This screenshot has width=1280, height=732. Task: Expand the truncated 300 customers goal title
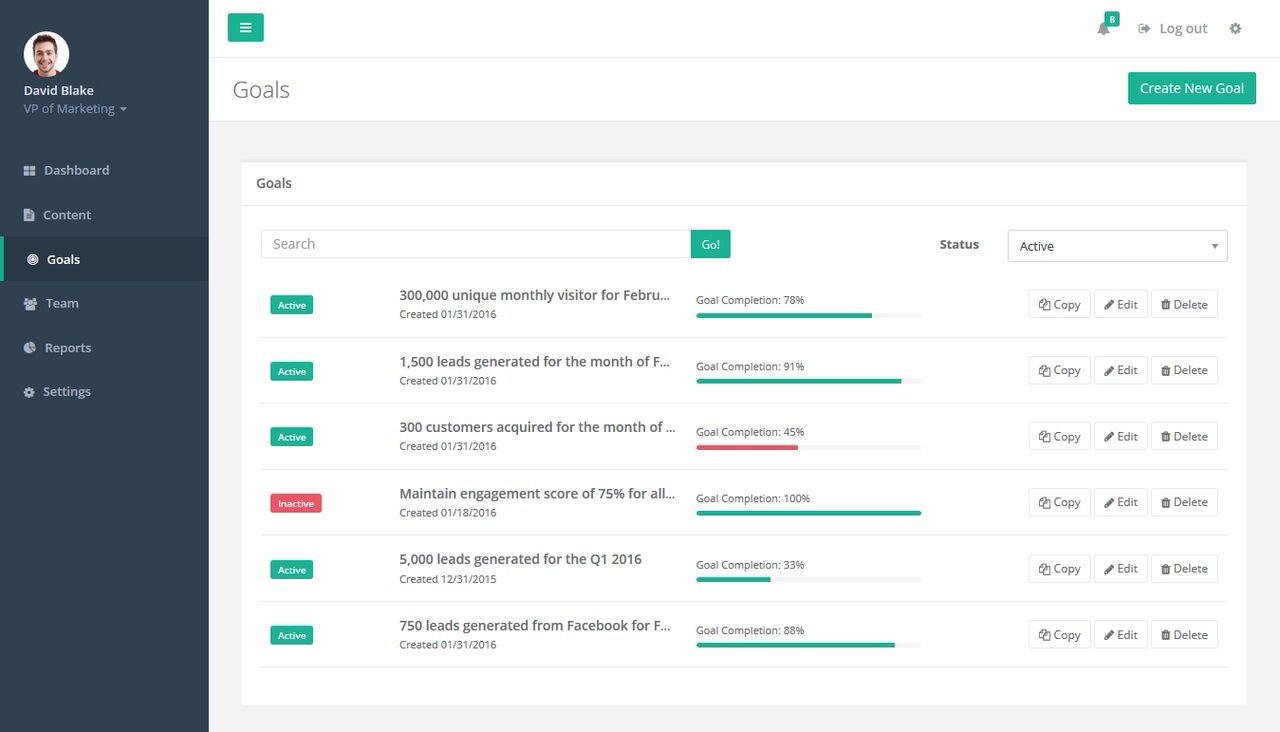tap(537, 426)
